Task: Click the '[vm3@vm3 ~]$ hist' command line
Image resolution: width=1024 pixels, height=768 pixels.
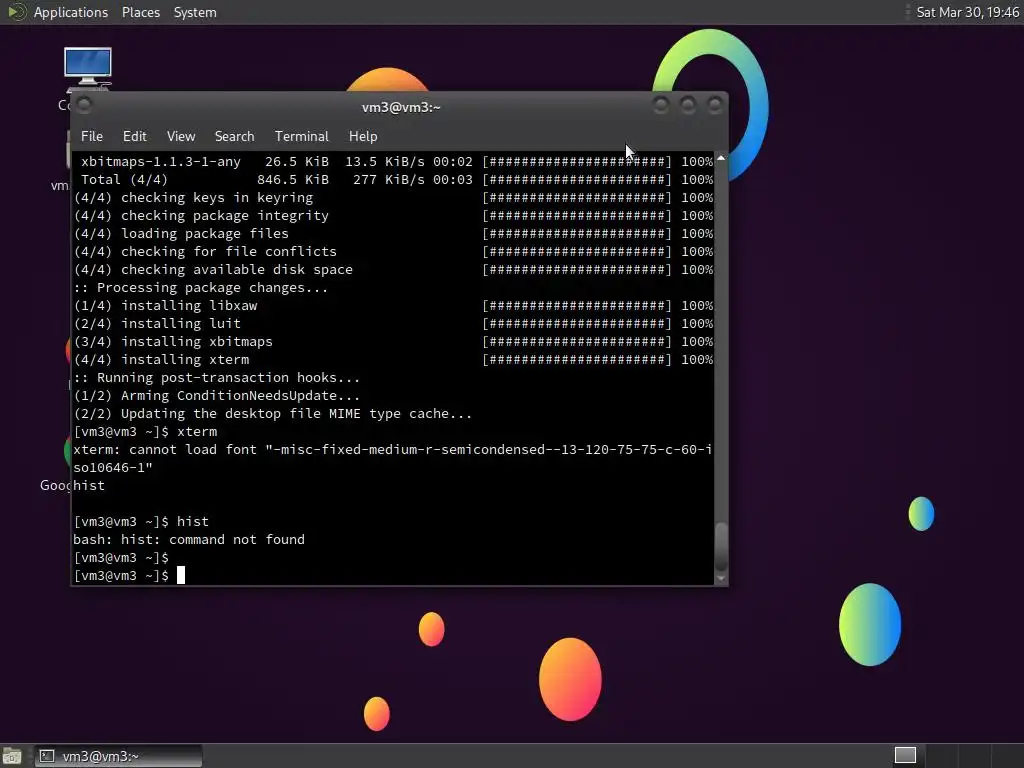Action: 141,521
